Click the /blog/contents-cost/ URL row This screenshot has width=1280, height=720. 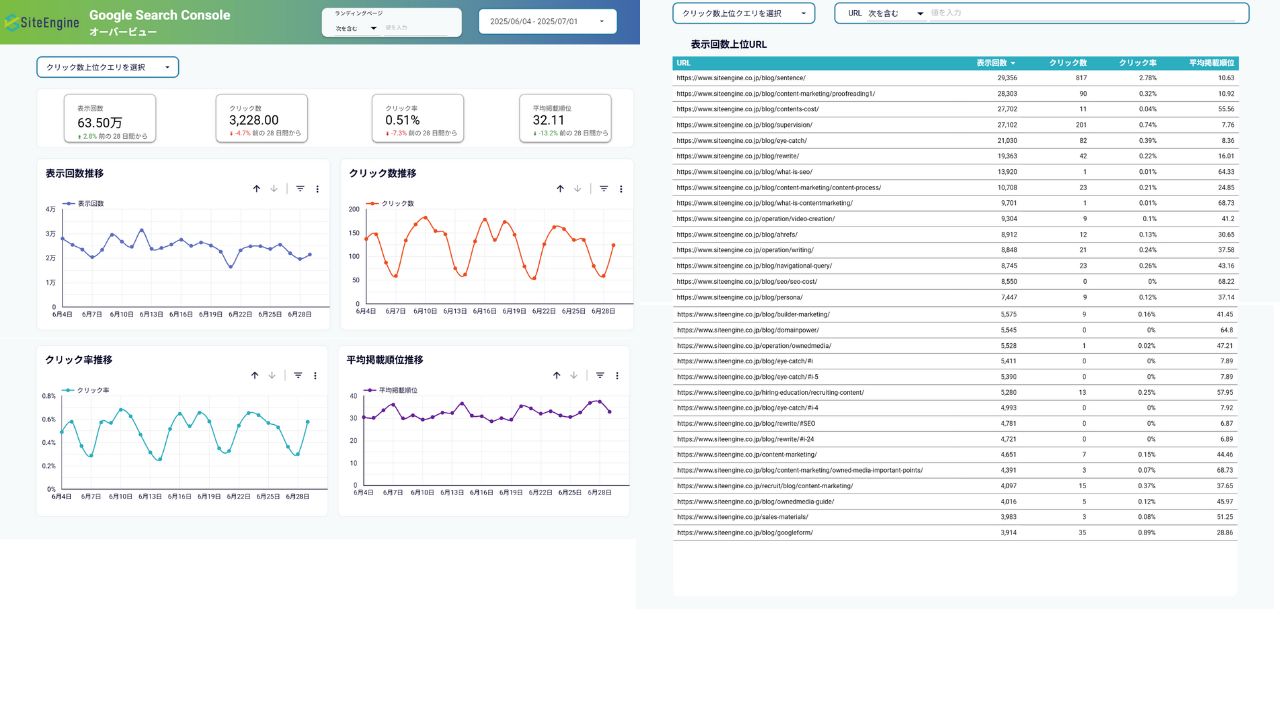click(x=955, y=109)
